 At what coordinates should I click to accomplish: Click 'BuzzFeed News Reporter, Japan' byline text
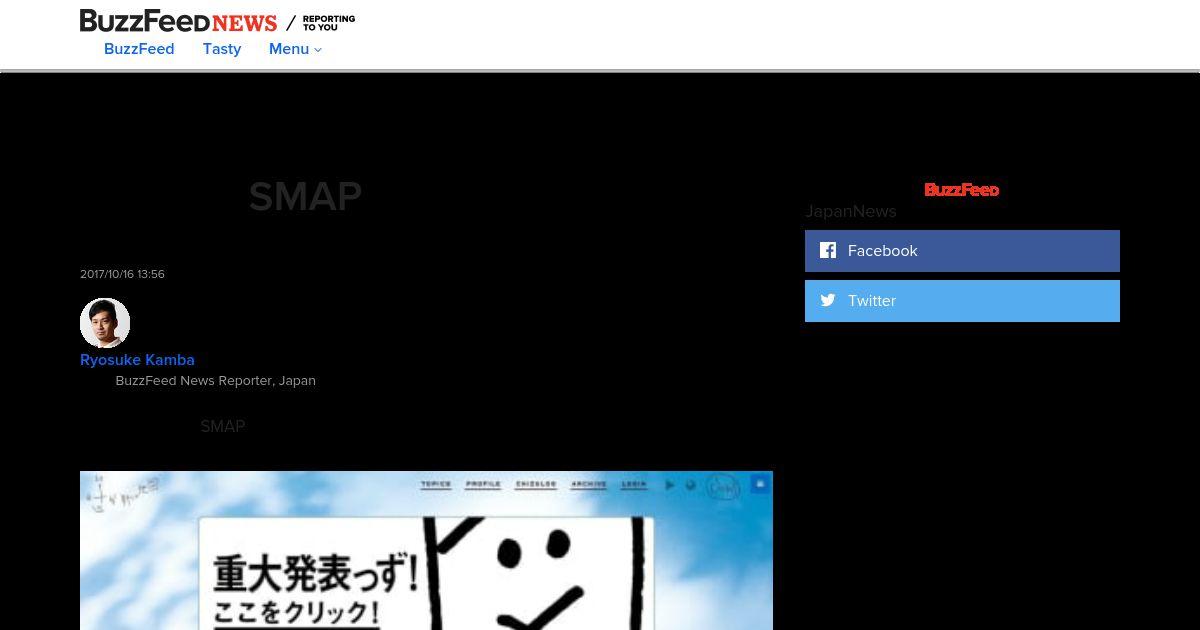point(216,381)
